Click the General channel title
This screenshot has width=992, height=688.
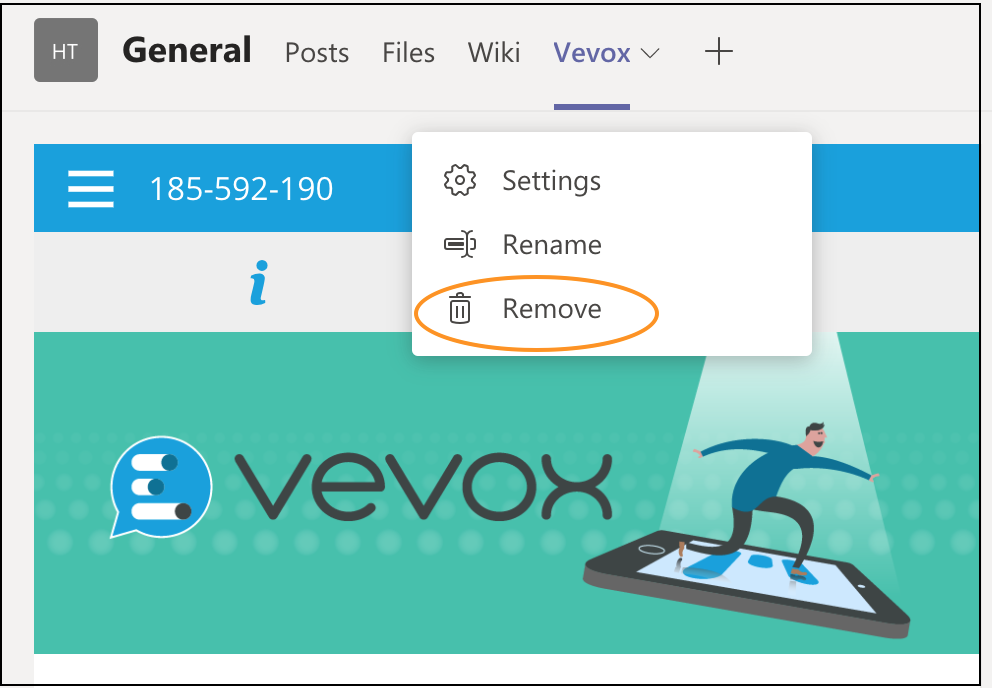(x=187, y=51)
